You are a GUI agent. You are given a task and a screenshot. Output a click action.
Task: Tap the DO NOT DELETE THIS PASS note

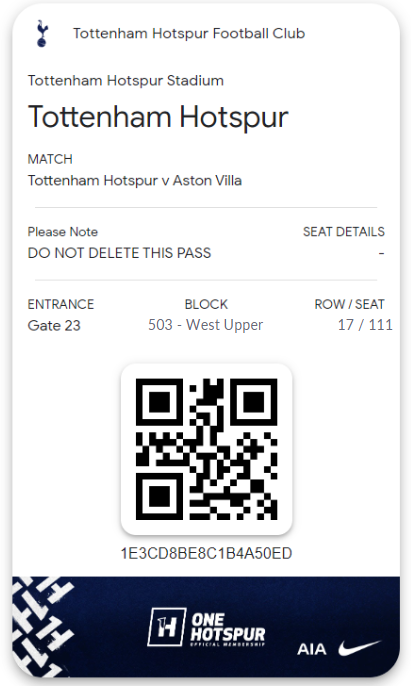[119, 253]
